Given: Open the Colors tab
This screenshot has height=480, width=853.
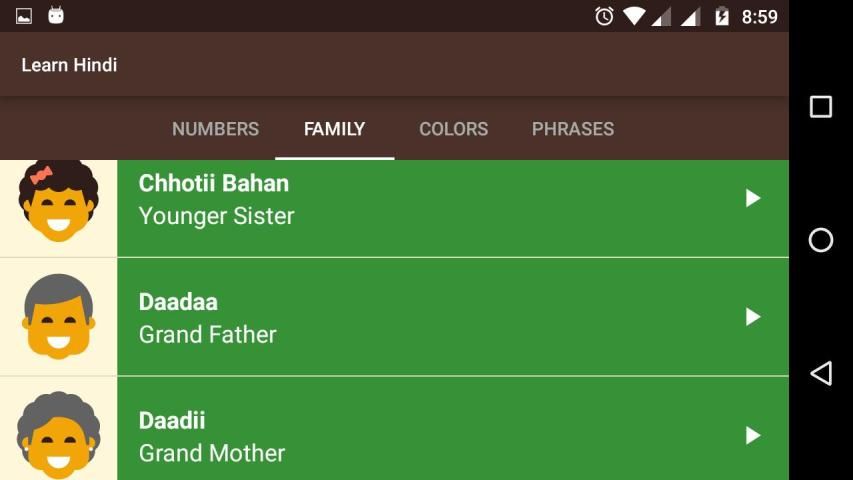Looking at the screenshot, I should pos(453,129).
